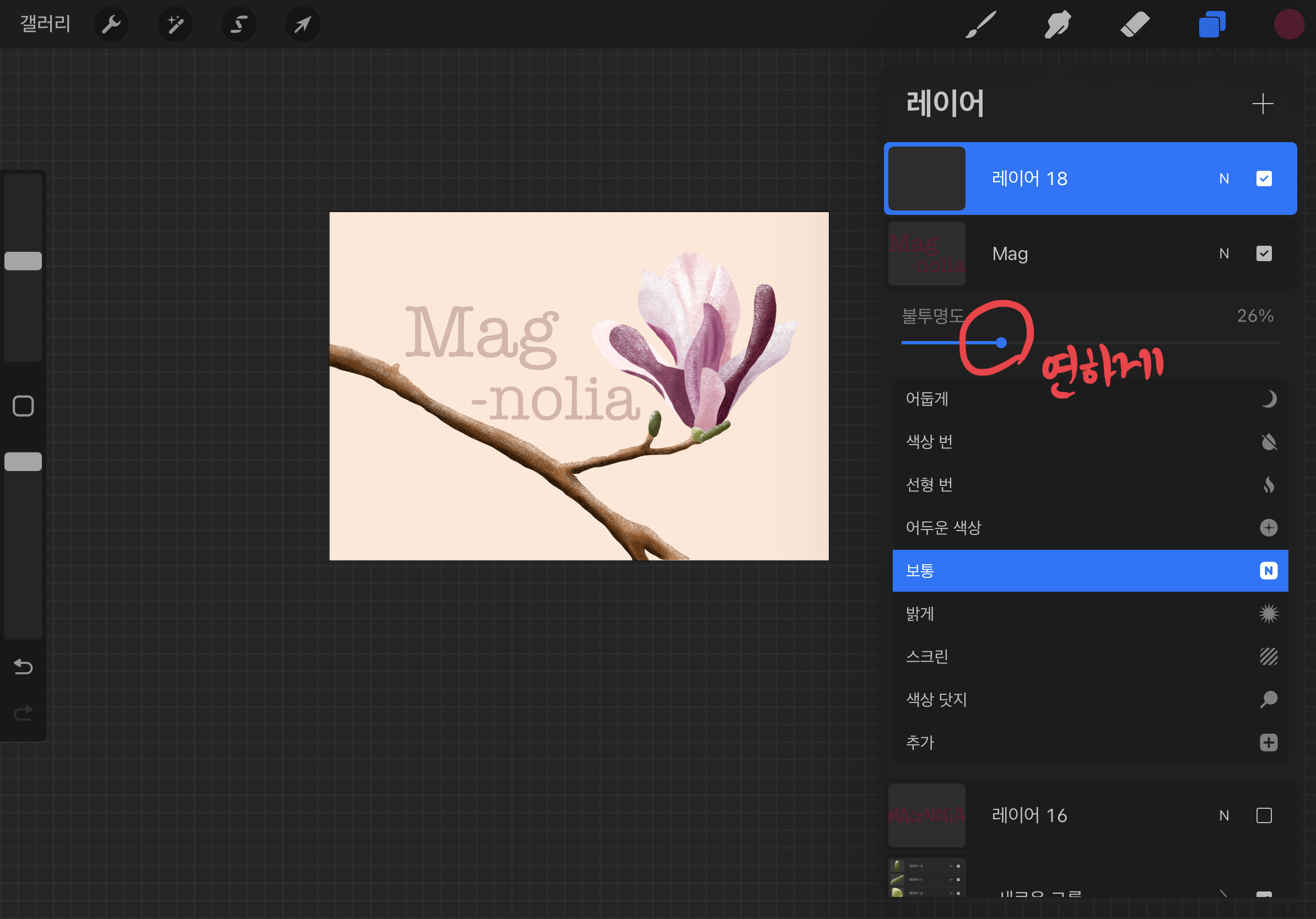Tap the undo arrow in sidebar

23,667
